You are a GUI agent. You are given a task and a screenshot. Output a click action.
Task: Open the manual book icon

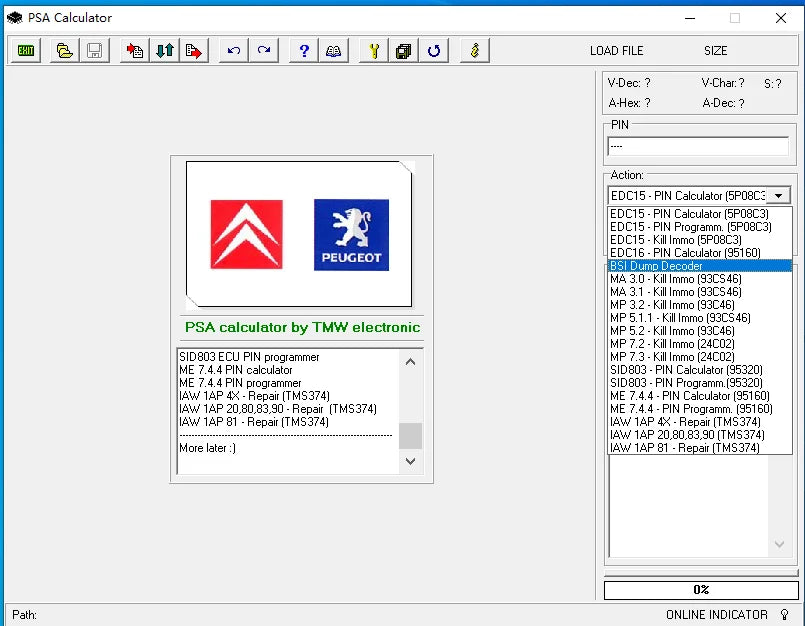coord(334,50)
